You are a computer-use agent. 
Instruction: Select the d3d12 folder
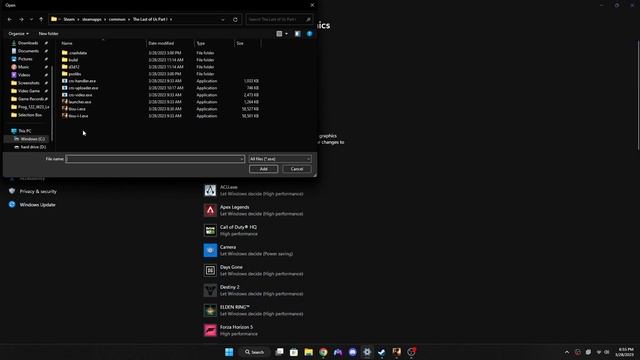[x=74, y=67]
